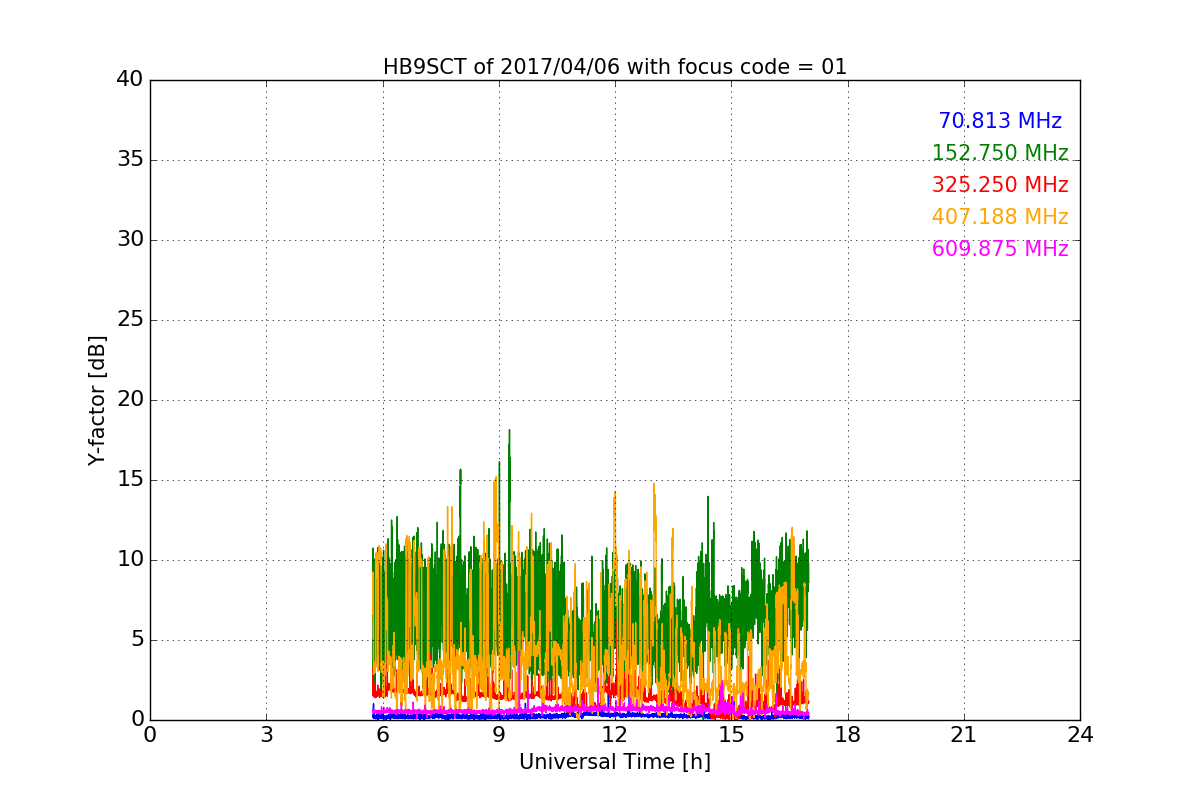Click y-axis tick label '20'

[130, 400]
